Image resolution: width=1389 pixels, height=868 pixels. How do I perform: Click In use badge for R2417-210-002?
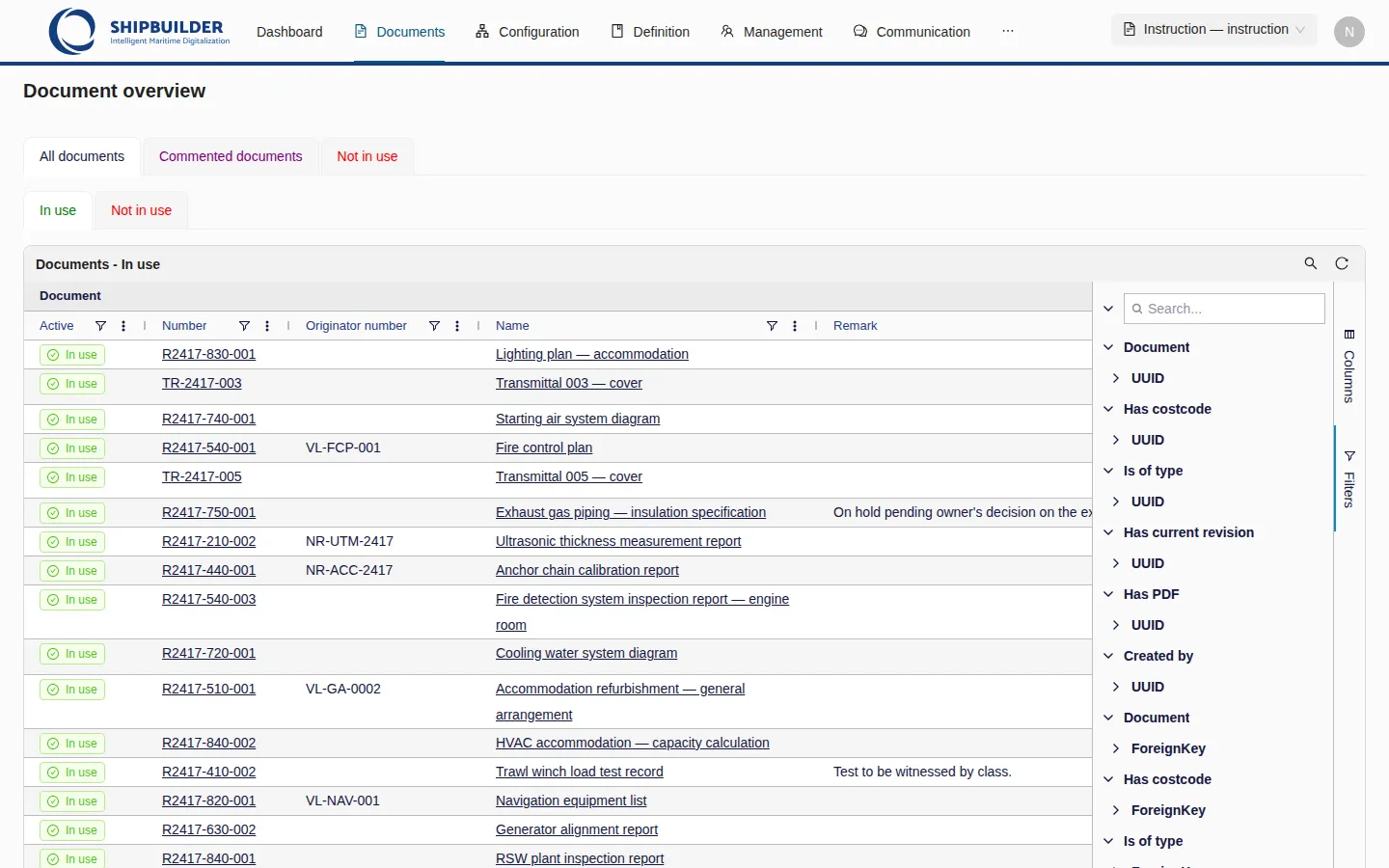72,542
